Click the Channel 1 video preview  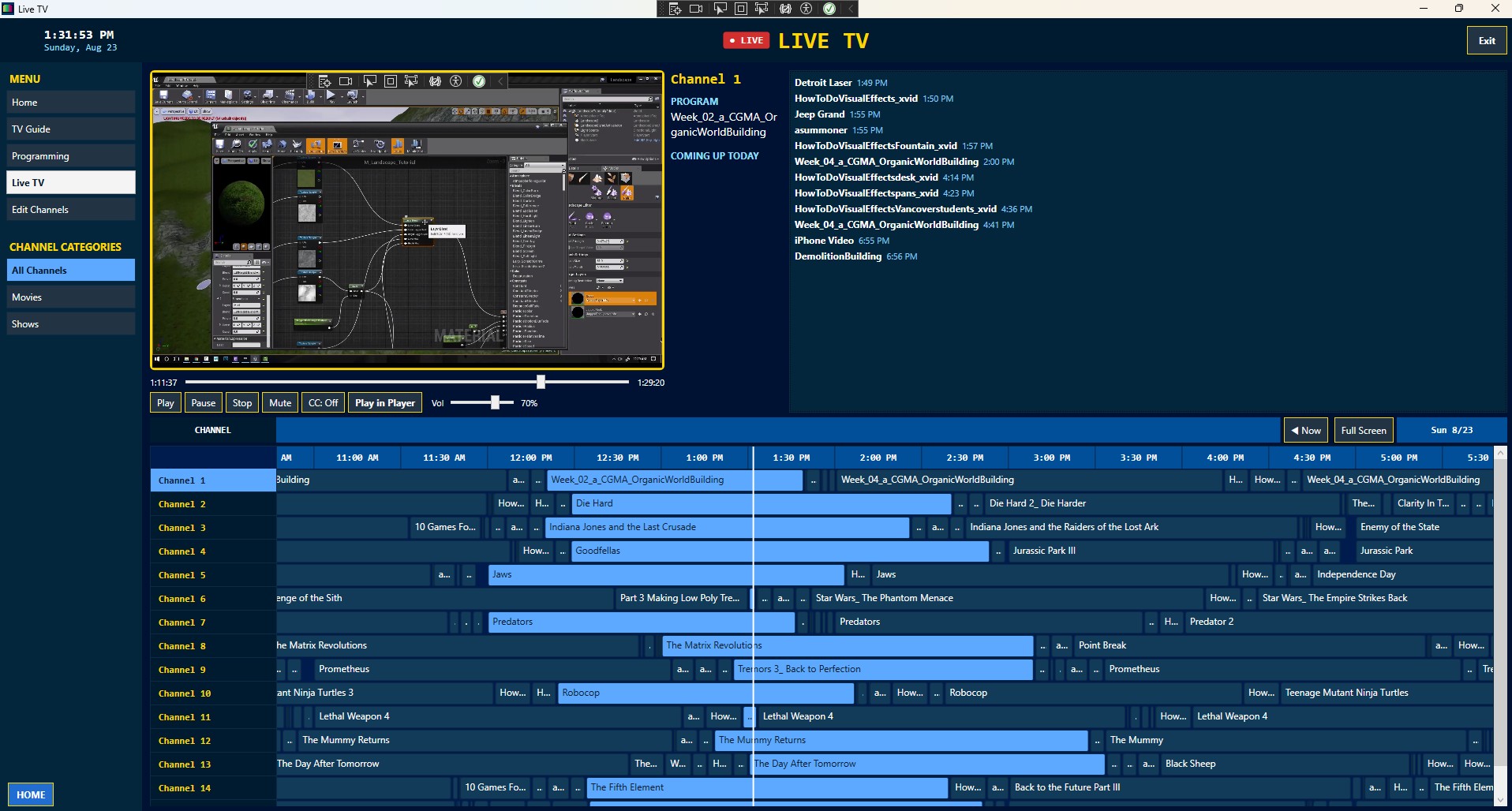pyautogui.click(x=407, y=220)
